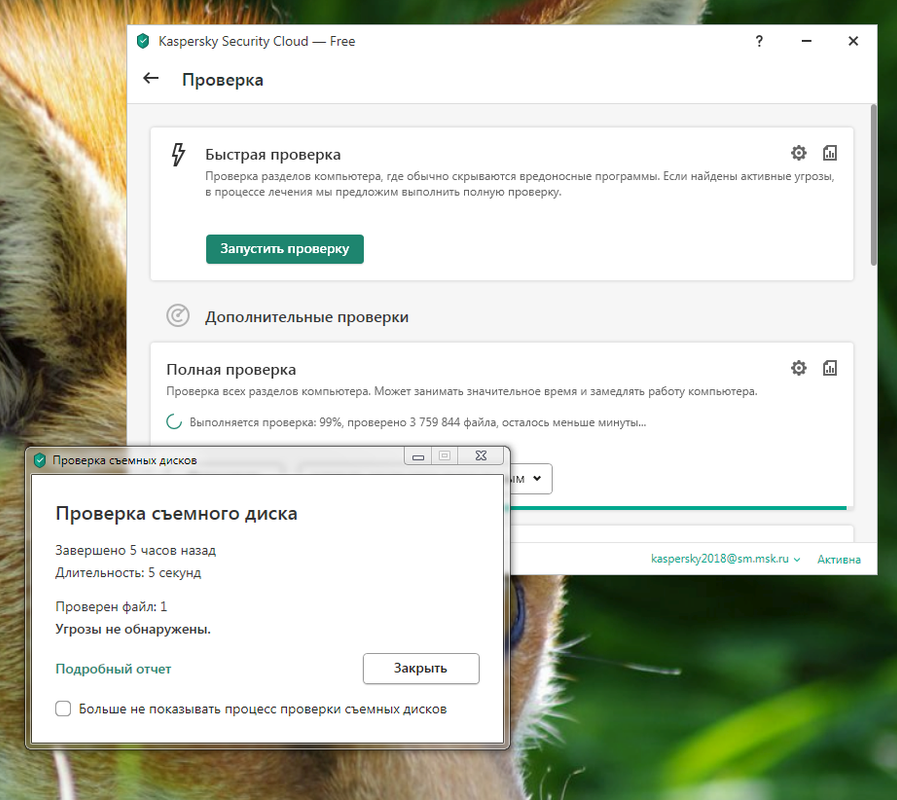Click the Активна license status link
Image resolution: width=897 pixels, height=800 pixels.
point(839,560)
